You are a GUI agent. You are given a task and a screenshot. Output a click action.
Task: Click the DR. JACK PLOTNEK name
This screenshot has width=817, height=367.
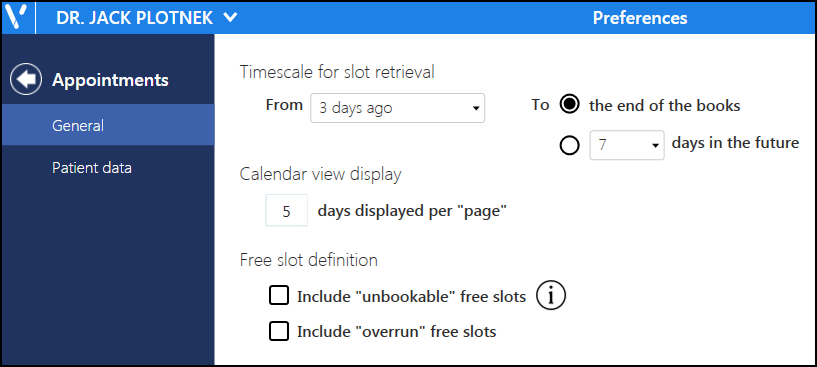pyautogui.click(x=134, y=18)
